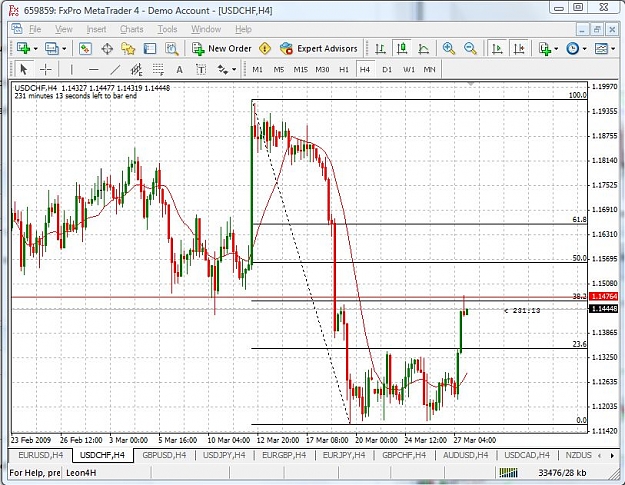Image resolution: width=625 pixels, height=485 pixels.
Task: Select the Text Label tool
Action: click(201, 70)
